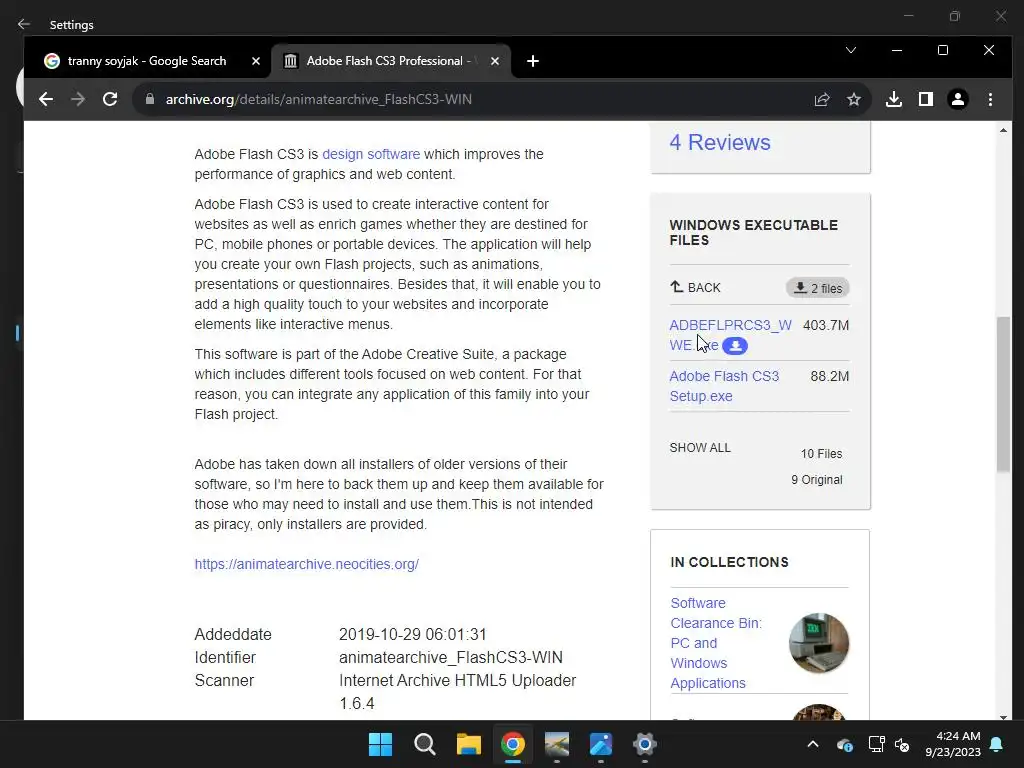Open the Chrome profile avatar

[957, 99]
